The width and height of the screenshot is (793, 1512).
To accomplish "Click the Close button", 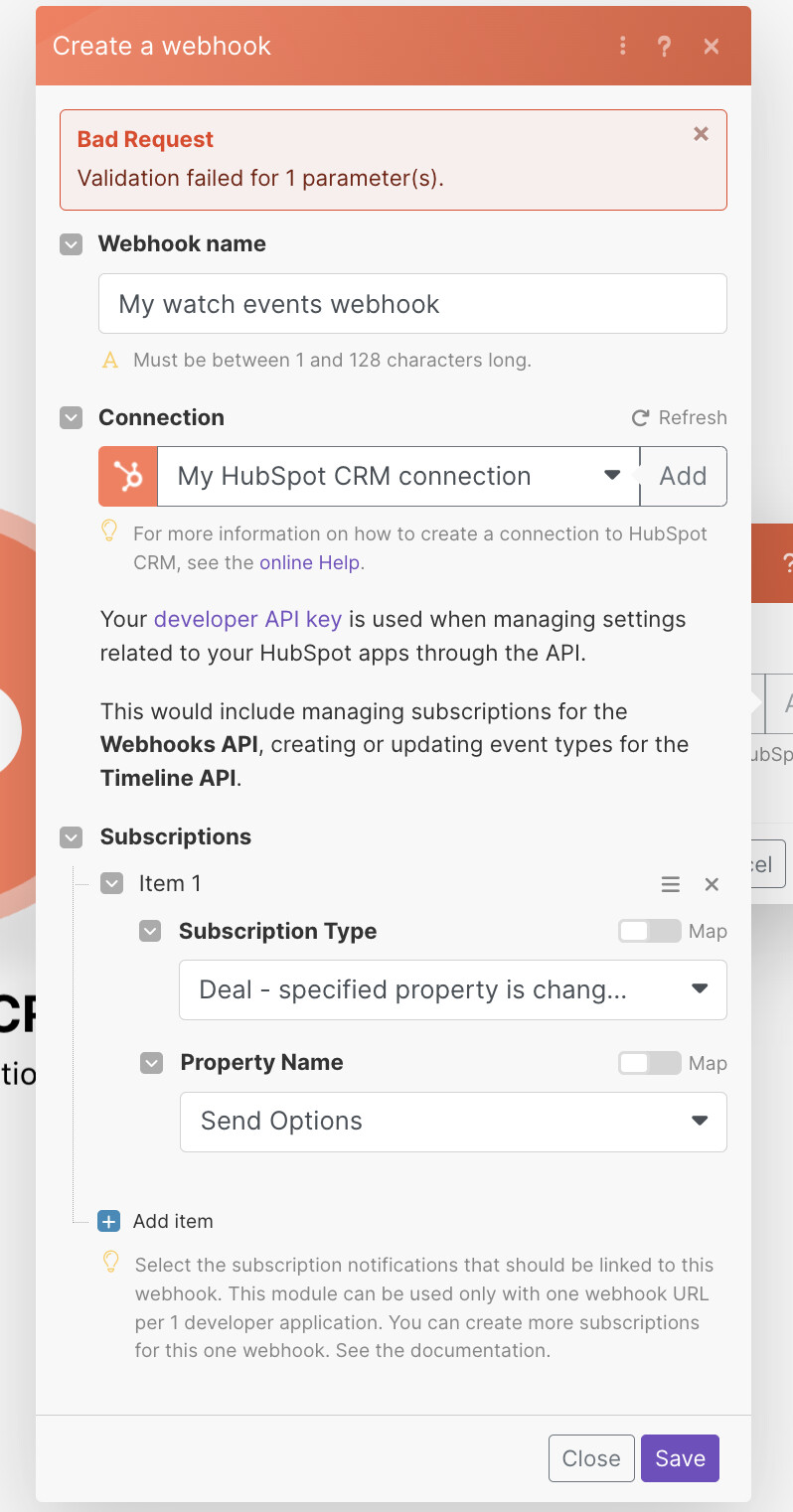I will click(x=591, y=1458).
